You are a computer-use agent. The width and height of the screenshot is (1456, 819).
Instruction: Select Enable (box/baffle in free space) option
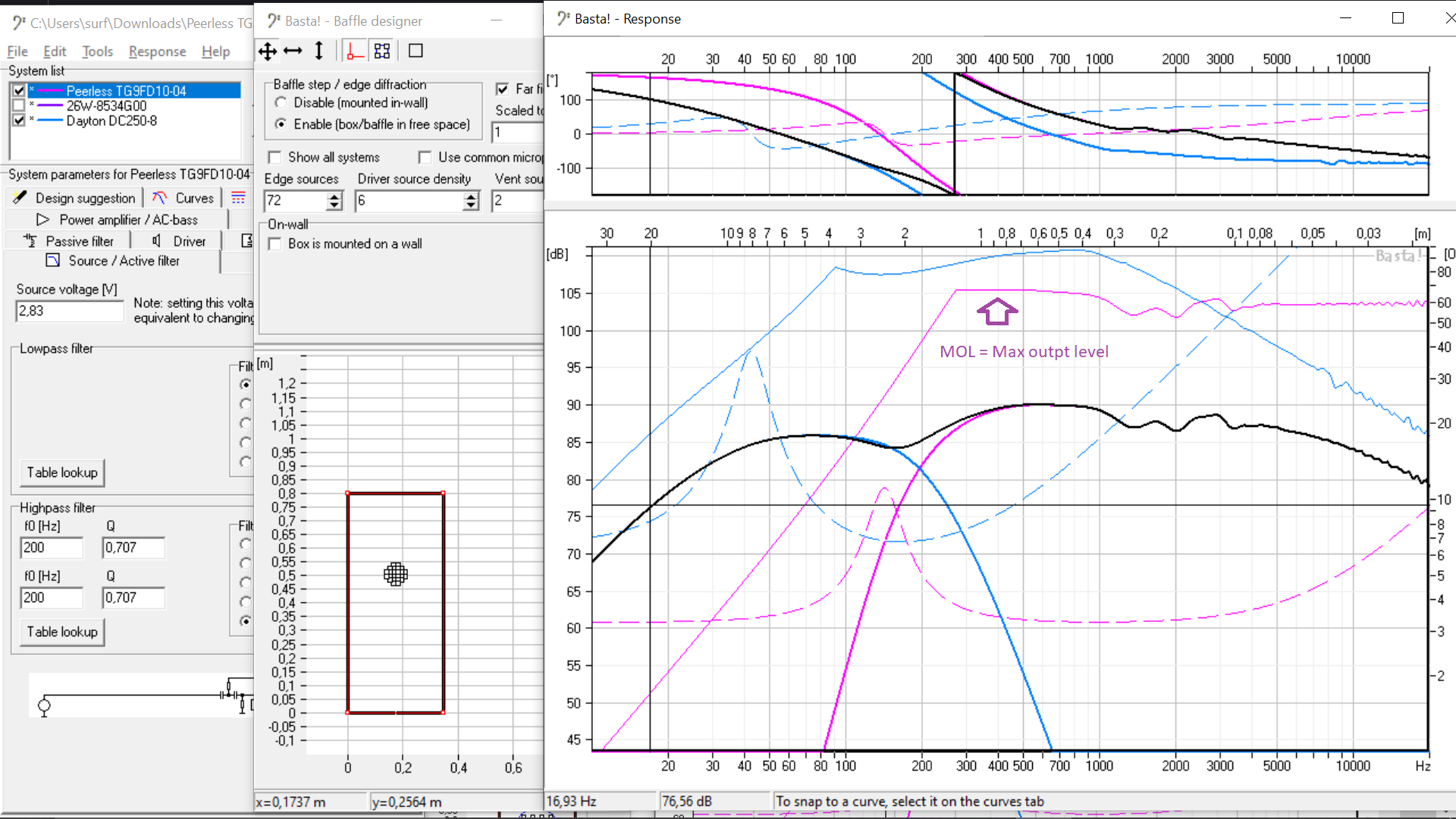(281, 124)
